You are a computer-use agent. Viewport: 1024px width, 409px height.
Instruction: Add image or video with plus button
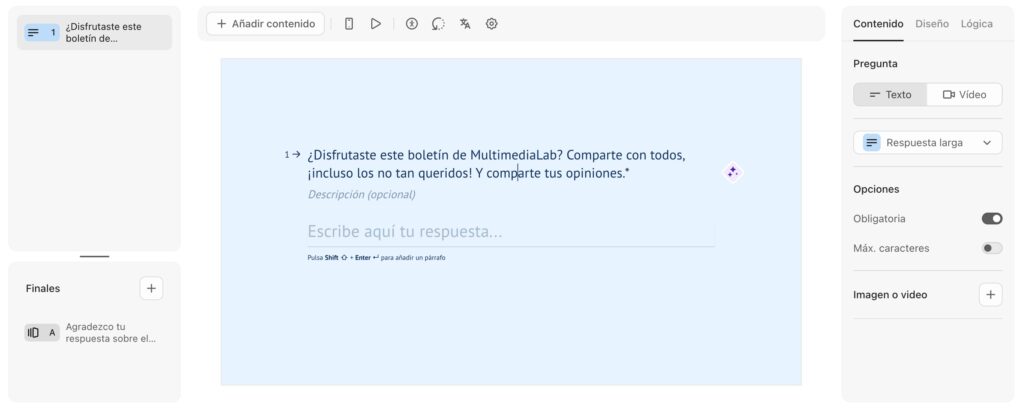(x=990, y=295)
